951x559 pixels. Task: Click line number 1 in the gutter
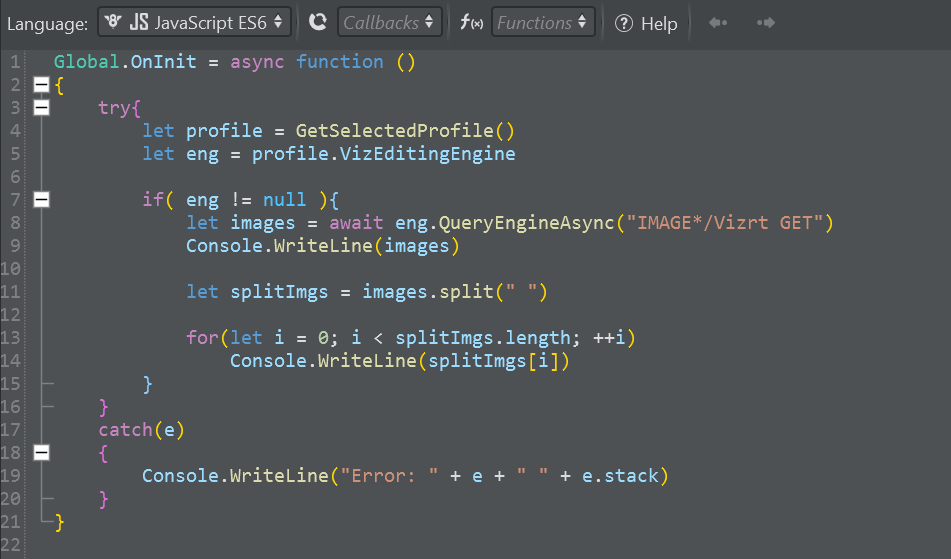click(14, 62)
